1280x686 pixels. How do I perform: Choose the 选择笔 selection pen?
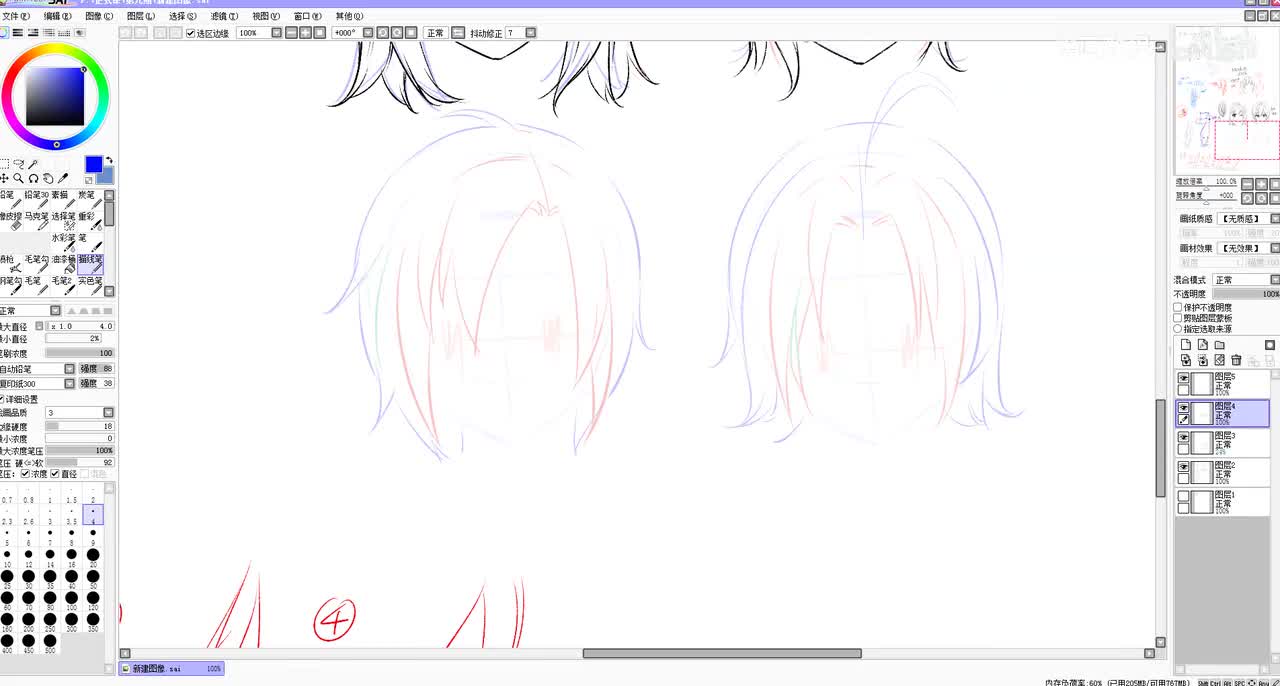coord(64,221)
